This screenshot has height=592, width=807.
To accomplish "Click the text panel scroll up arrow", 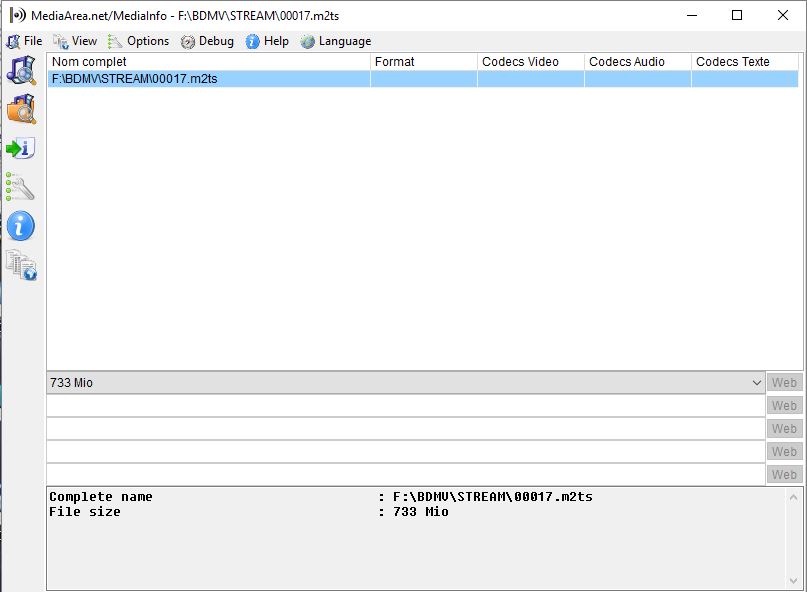I will click(x=793, y=497).
